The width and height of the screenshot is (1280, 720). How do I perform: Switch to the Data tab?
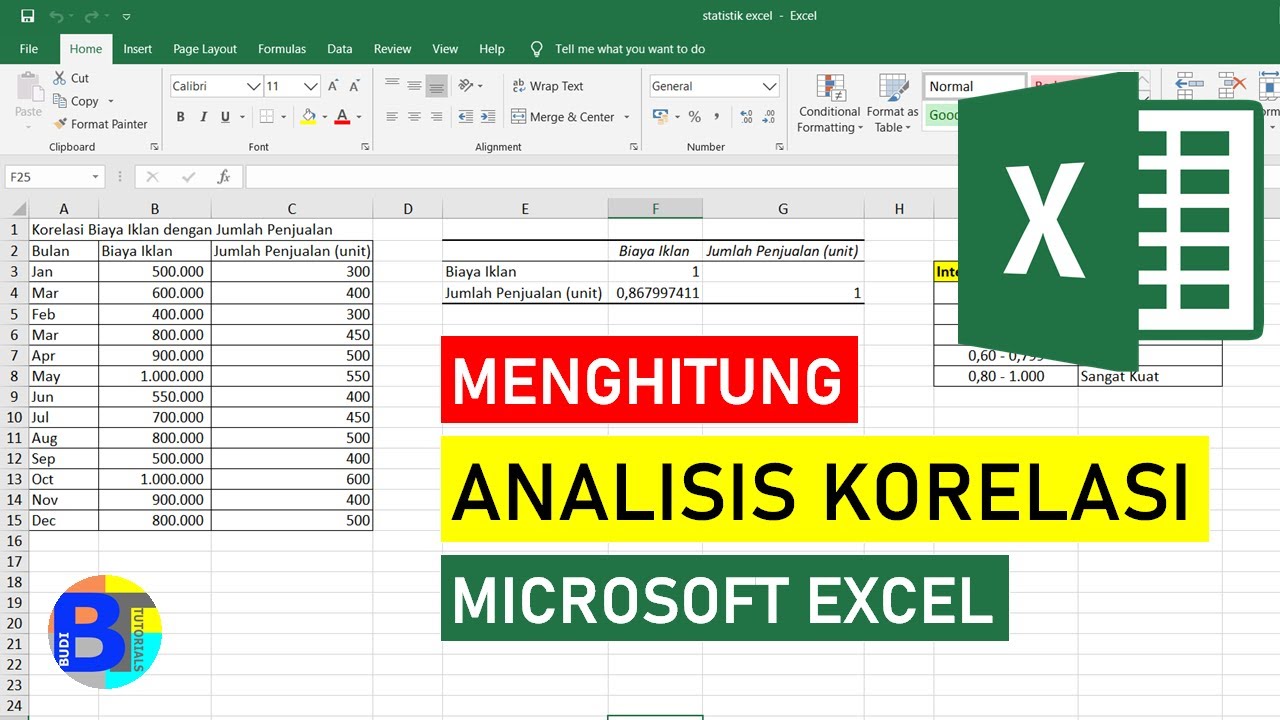click(x=340, y=48)
